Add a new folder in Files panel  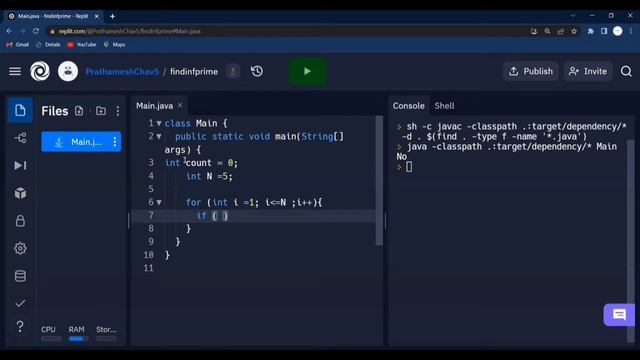(x=101, y=111)
